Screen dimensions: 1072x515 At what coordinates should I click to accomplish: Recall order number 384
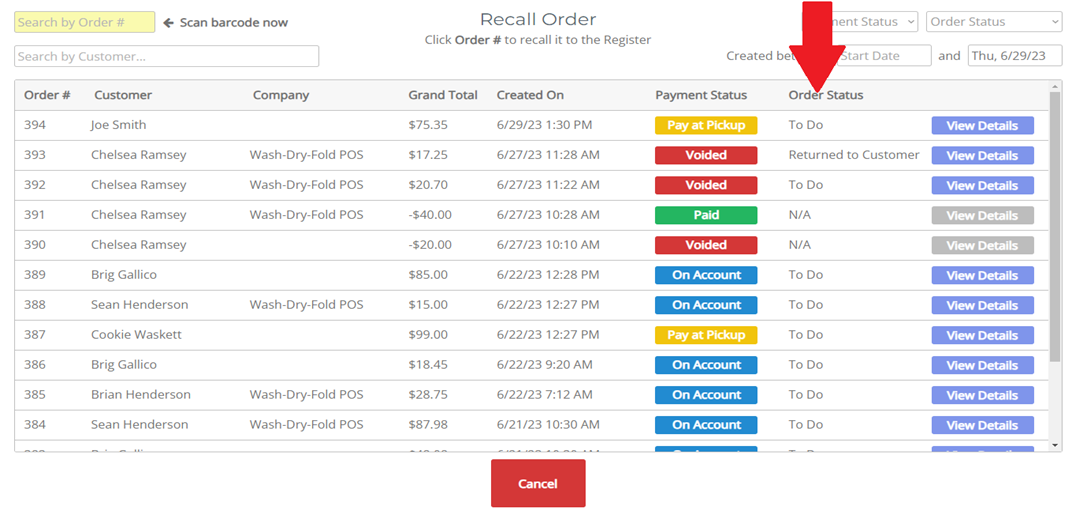35,425
